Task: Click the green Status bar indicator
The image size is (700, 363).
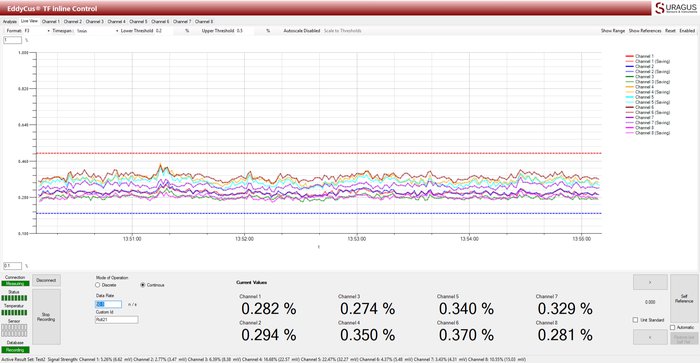Action: pyautogui.click(x=14, y=298)
